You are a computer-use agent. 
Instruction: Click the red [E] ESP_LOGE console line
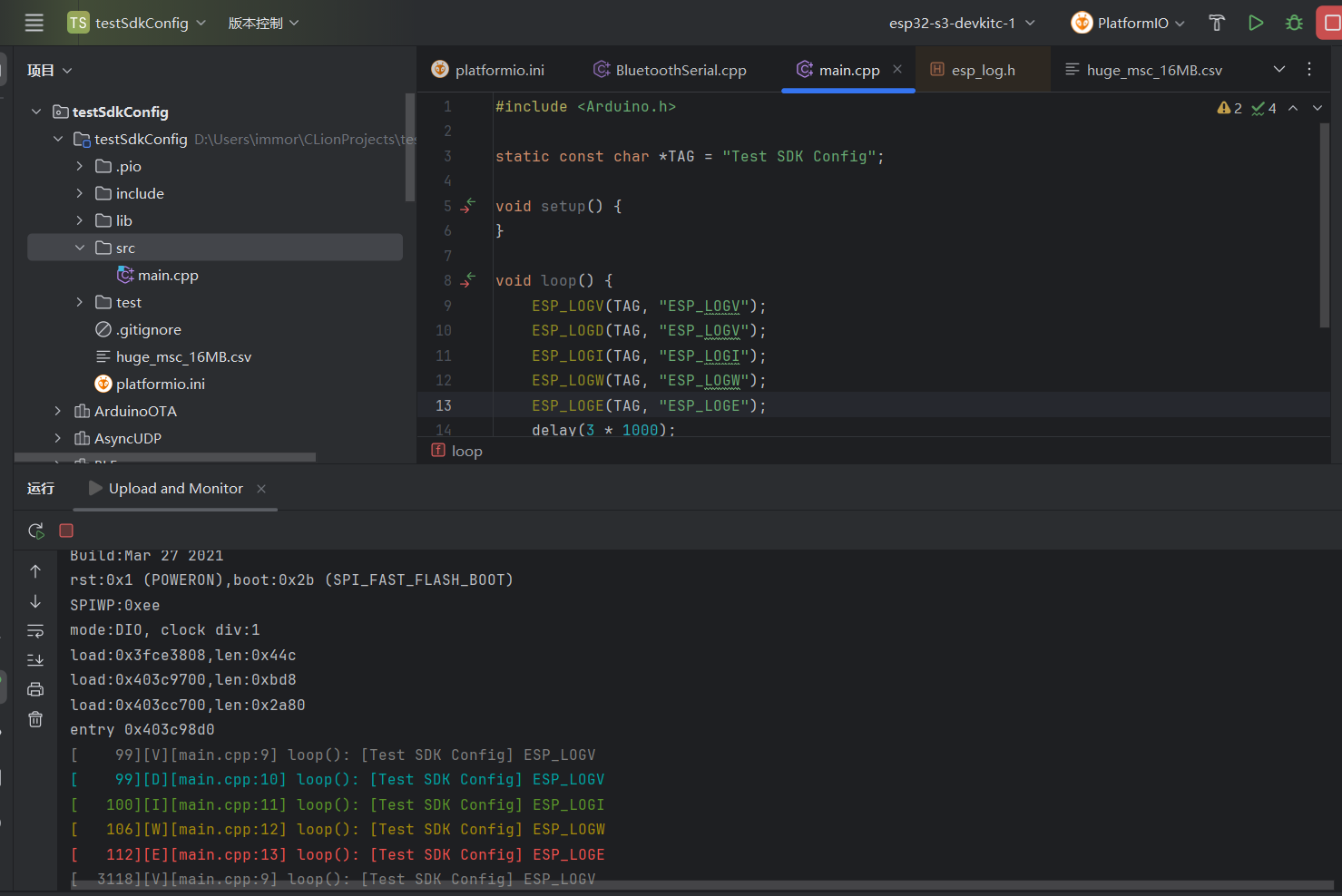point(338,854)
